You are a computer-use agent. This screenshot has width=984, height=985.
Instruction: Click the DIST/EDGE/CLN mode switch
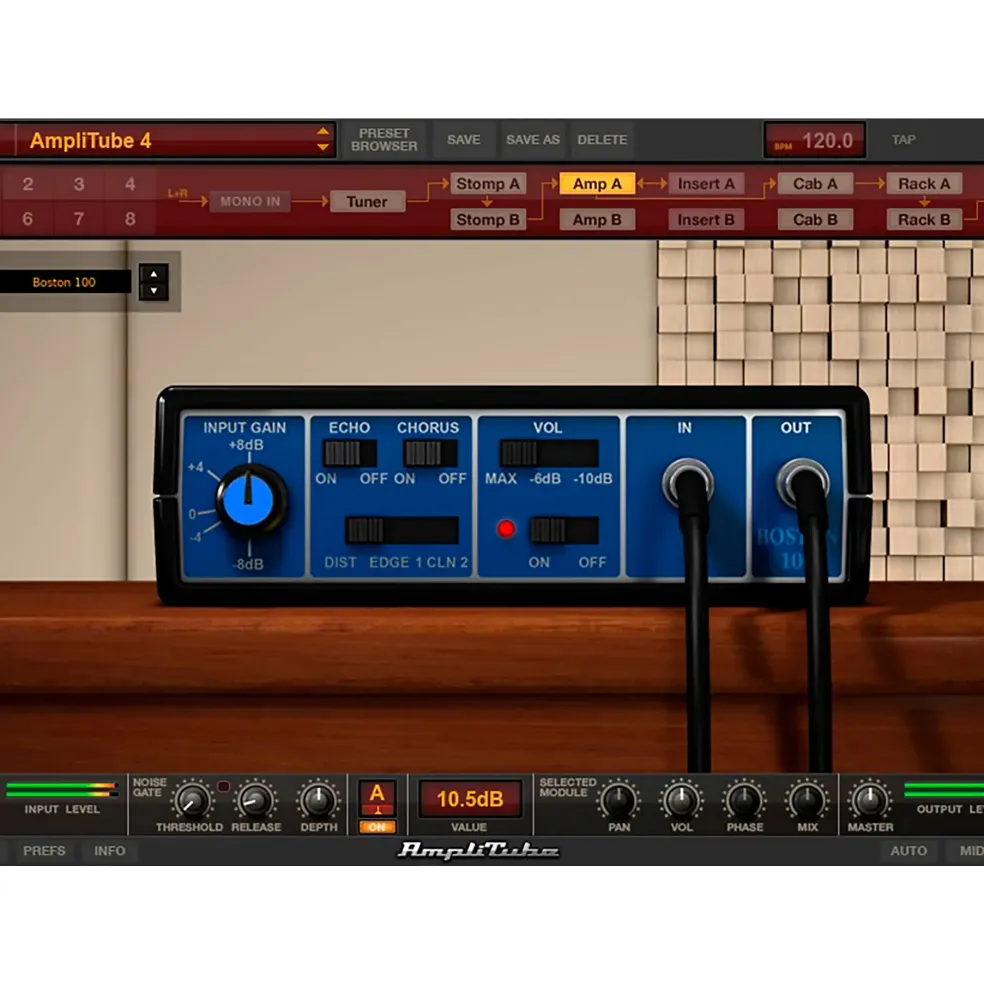402,531
